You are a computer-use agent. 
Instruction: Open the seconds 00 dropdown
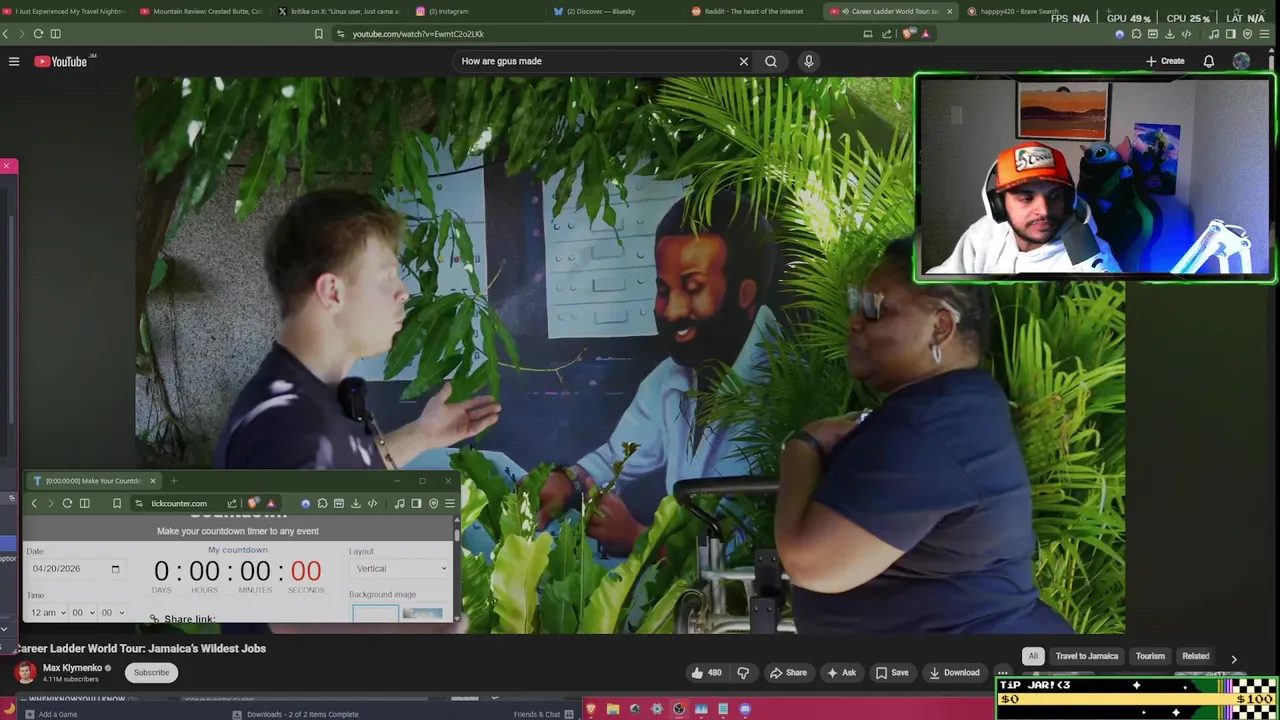(112, 613)
